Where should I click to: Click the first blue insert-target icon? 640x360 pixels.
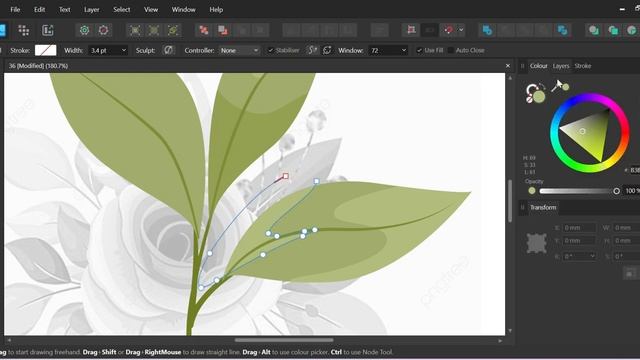point(487,30)
